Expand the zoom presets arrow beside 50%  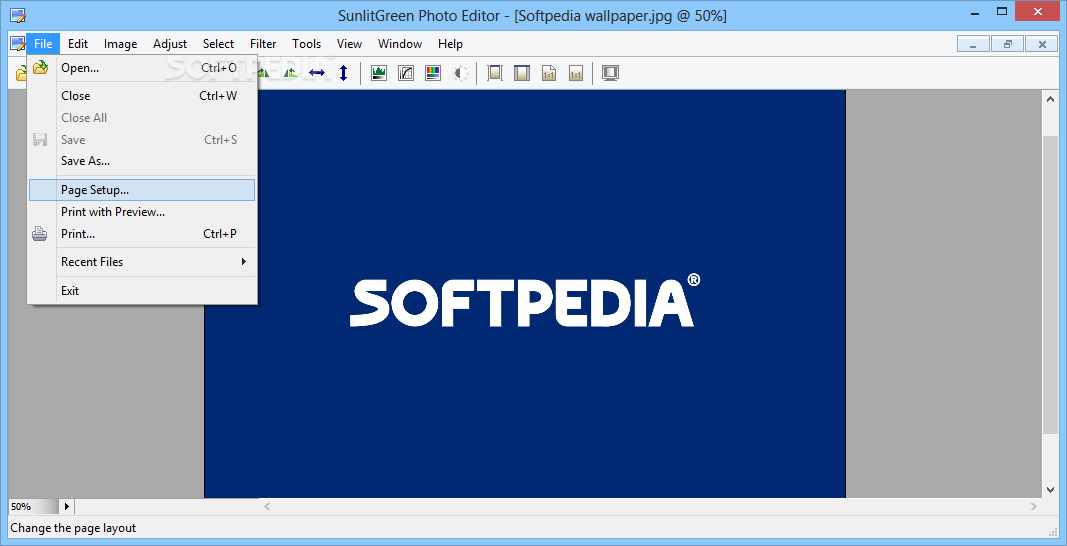(67, 507)
